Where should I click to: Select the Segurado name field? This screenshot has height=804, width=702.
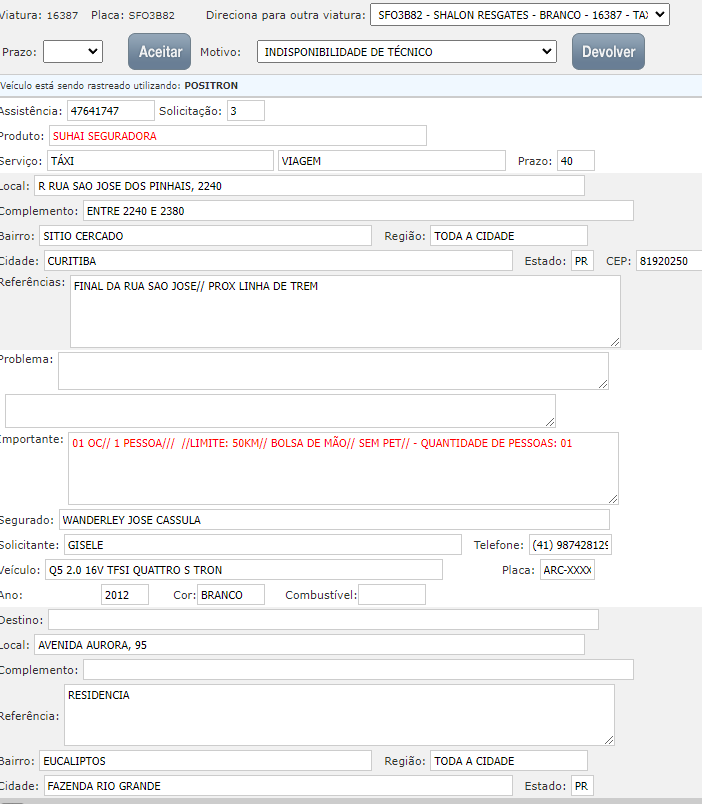pos(333,519)
